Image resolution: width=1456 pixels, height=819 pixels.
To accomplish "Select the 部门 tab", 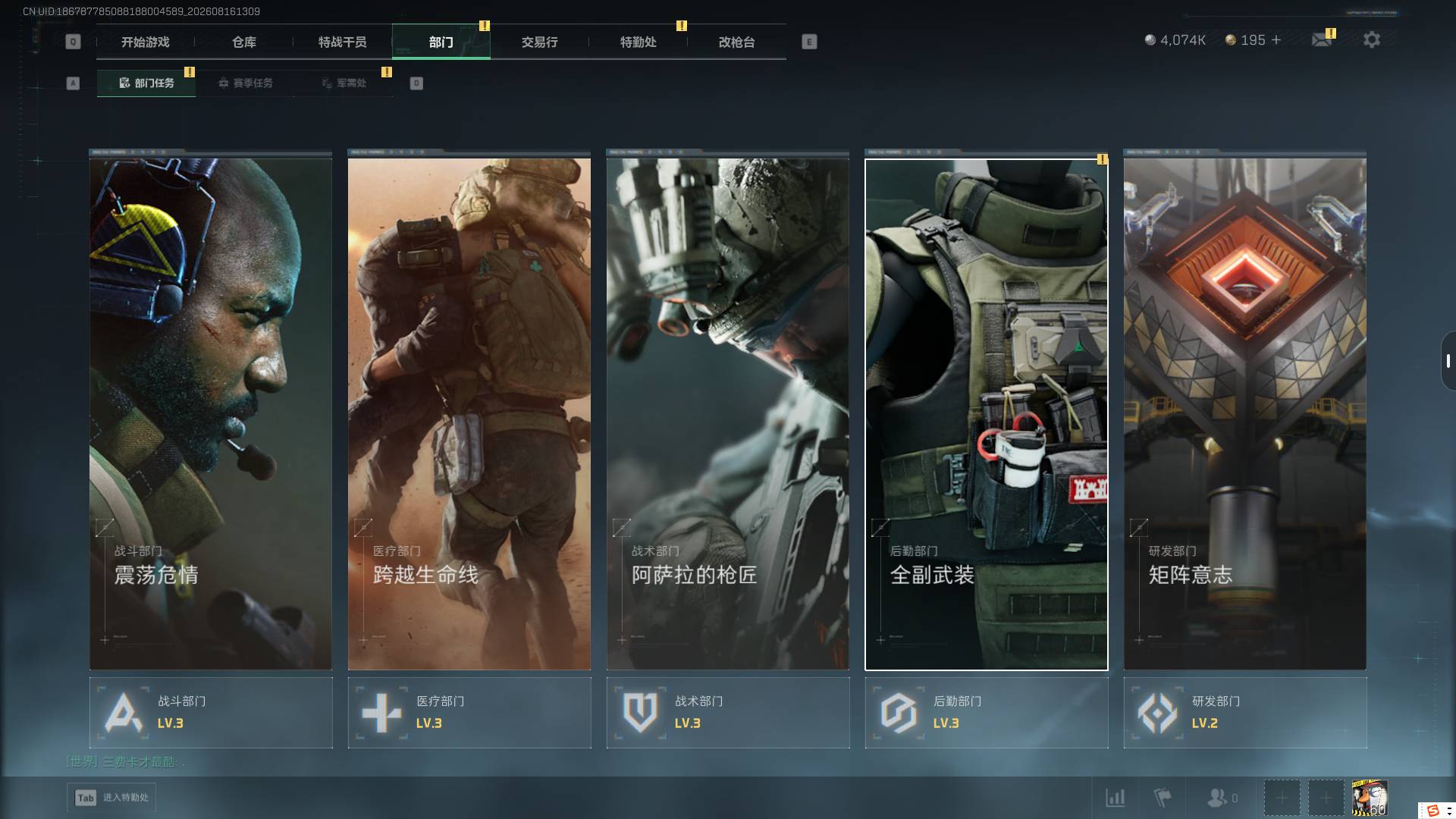I will coord(441,42).
